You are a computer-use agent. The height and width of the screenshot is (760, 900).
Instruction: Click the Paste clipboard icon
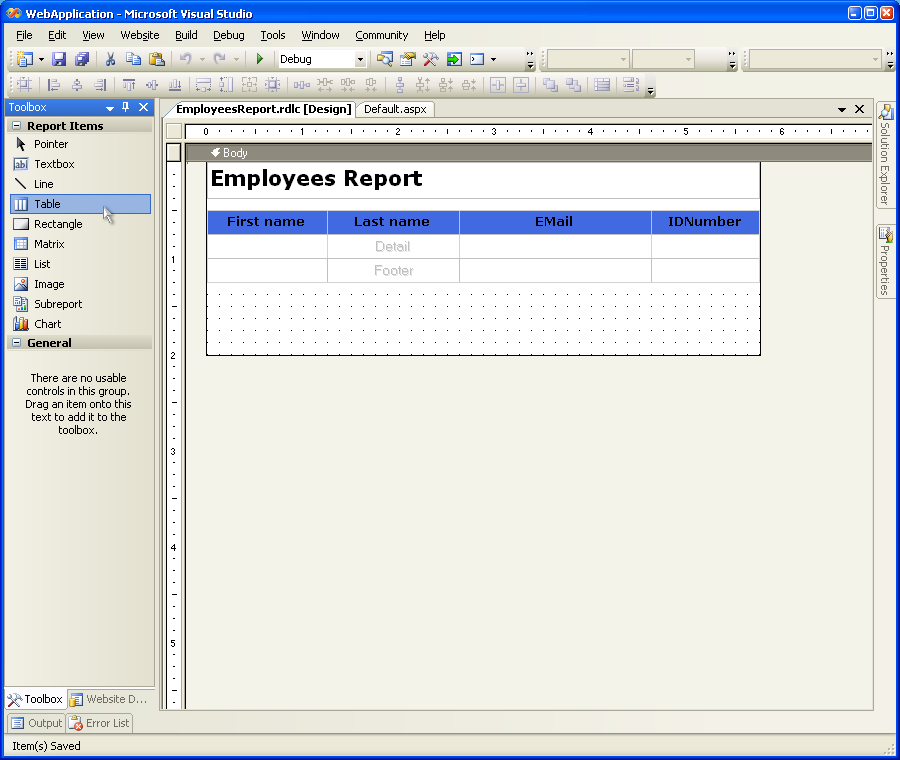[x=156, y=60]
